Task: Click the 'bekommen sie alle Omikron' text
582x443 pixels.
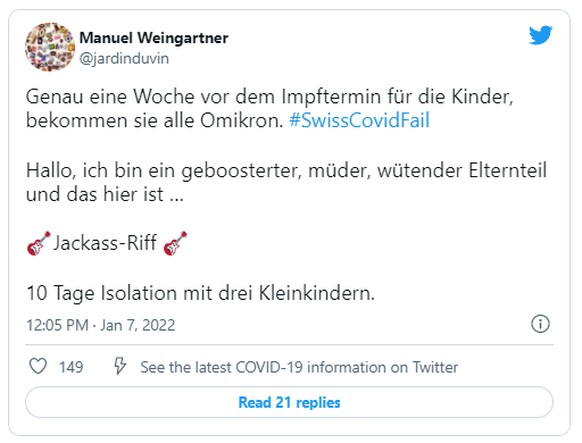Action: (x=154, y=121)
